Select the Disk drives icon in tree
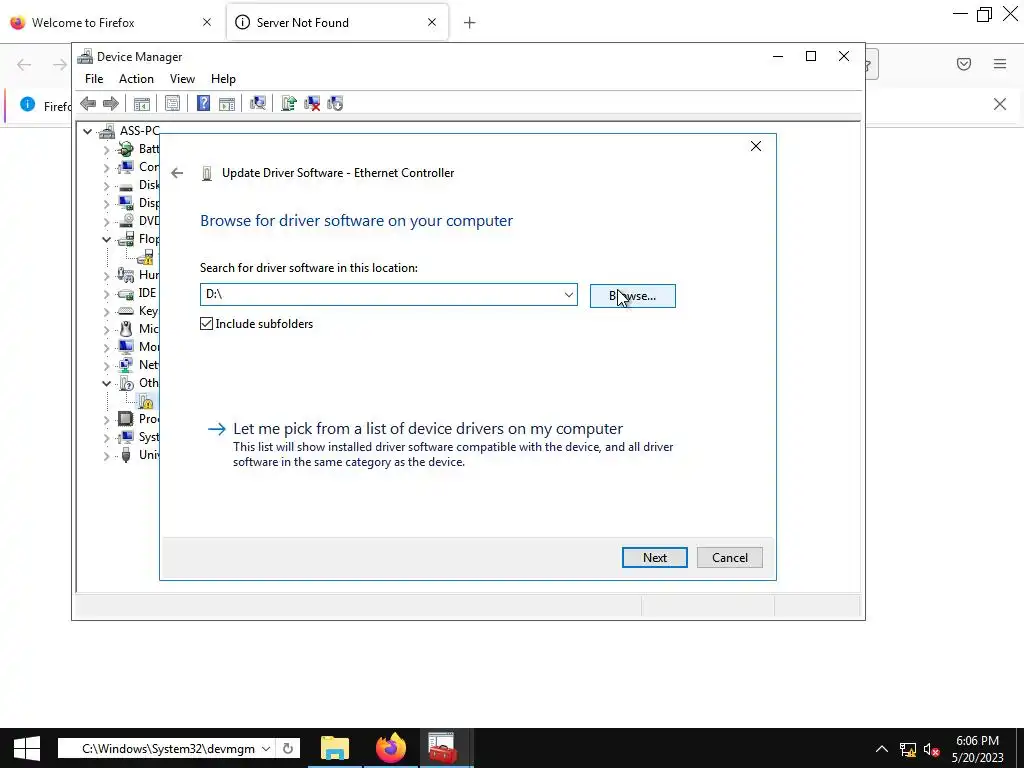The image size is (1024, 768). (x=125, y=185)
